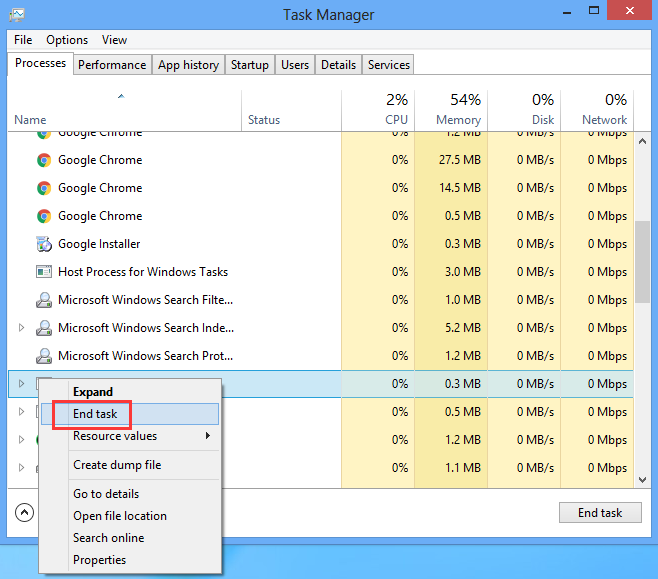Viewport: 658px width, 579px height.
Task: Click the Google Installer process icon
Action: (43, 244)
